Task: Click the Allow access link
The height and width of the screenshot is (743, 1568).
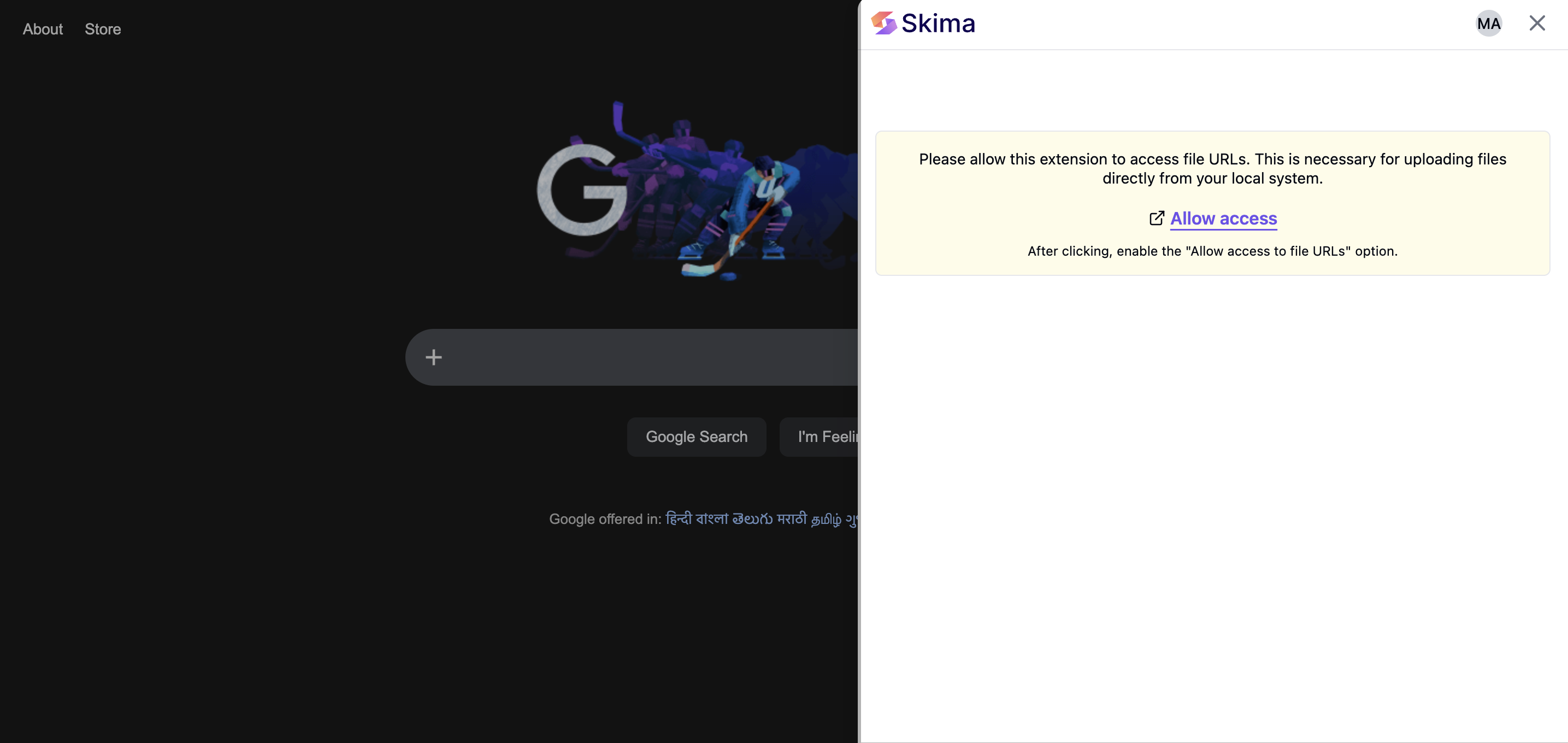Action: pyautogui.click(x=1223, y=219)
